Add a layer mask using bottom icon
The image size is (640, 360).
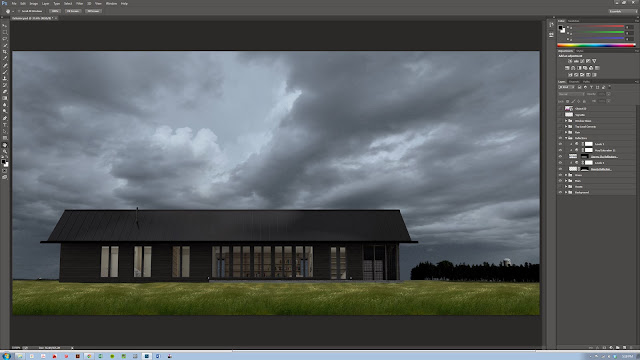point(604,347)
